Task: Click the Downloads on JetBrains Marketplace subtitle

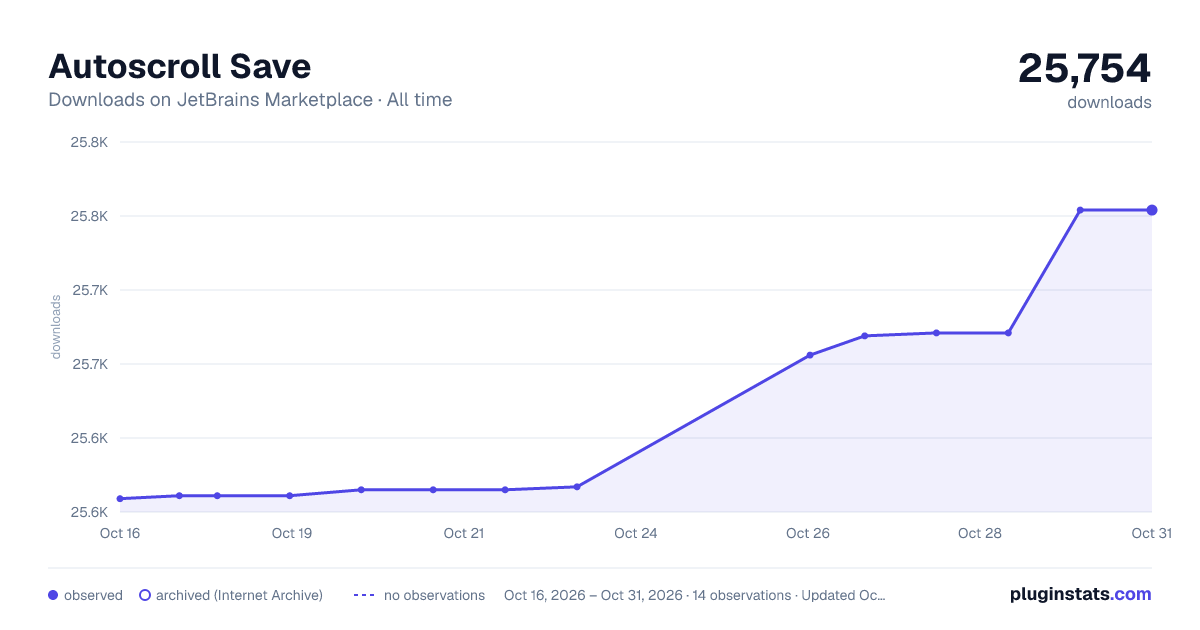Action: 250,100
